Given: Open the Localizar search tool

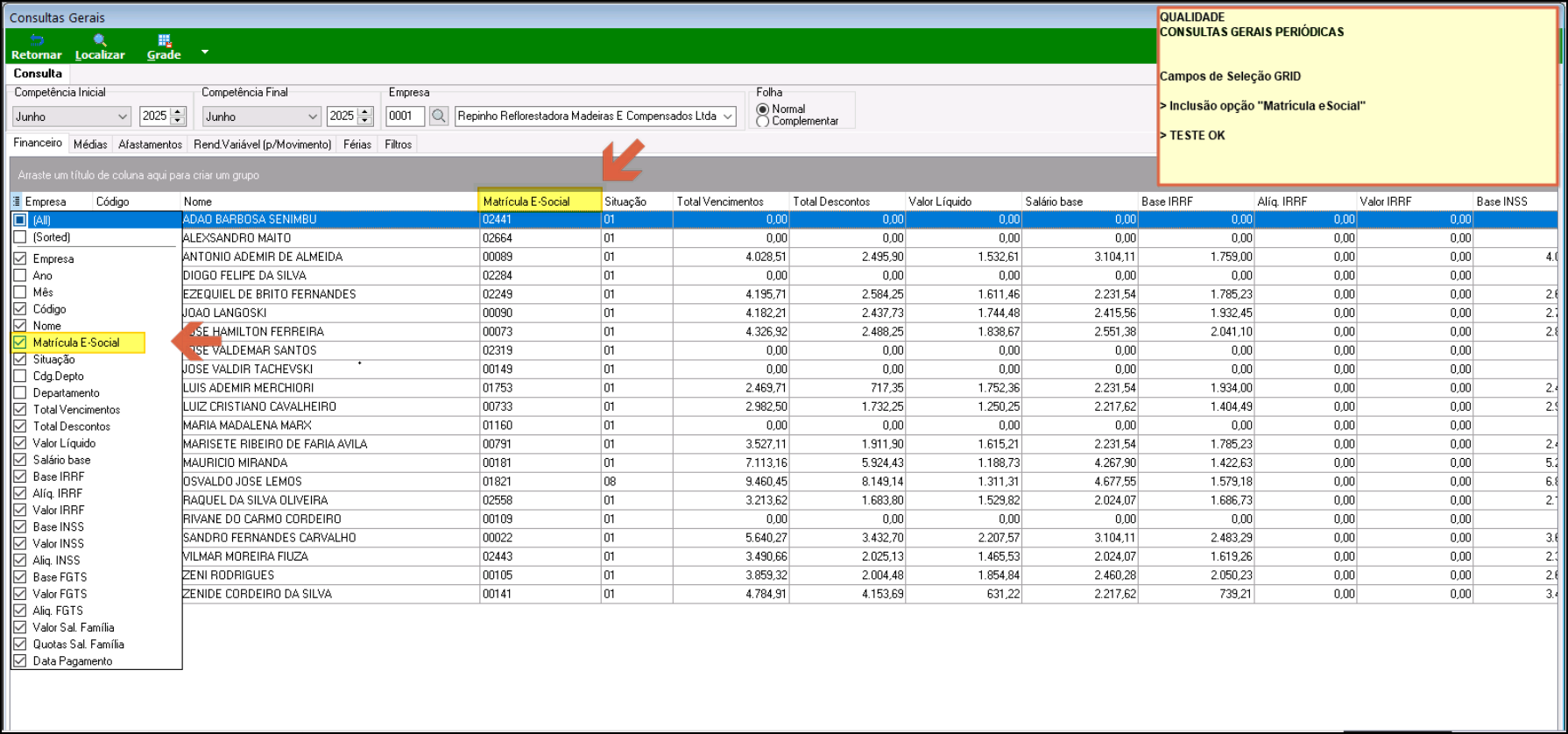Looking at the screenshot, I should coord(100,46).
